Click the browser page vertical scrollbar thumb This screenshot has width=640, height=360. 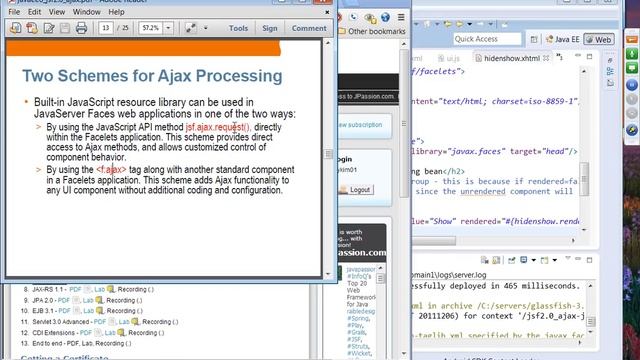coord(404,123)
